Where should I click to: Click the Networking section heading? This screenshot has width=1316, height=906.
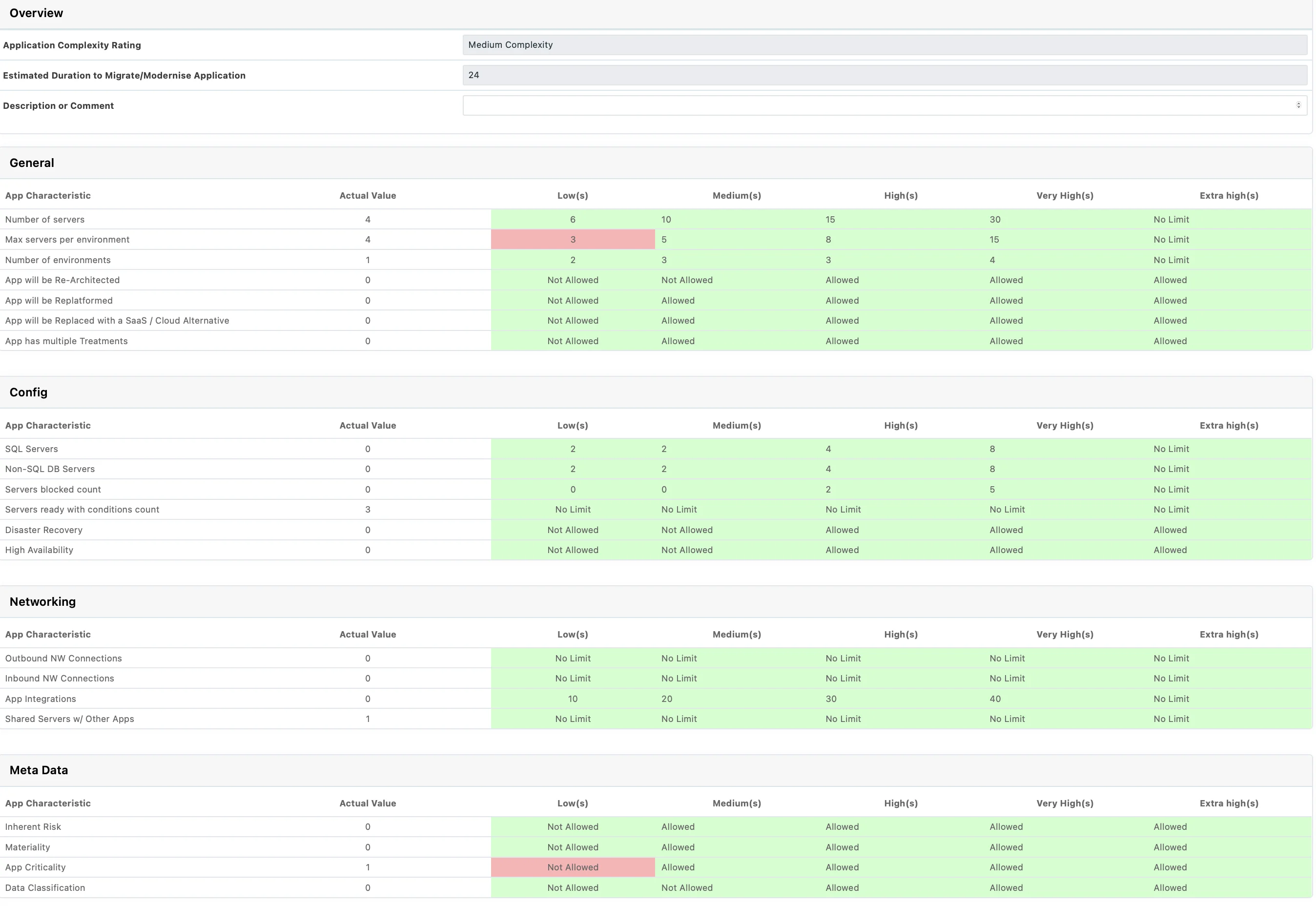42,602
